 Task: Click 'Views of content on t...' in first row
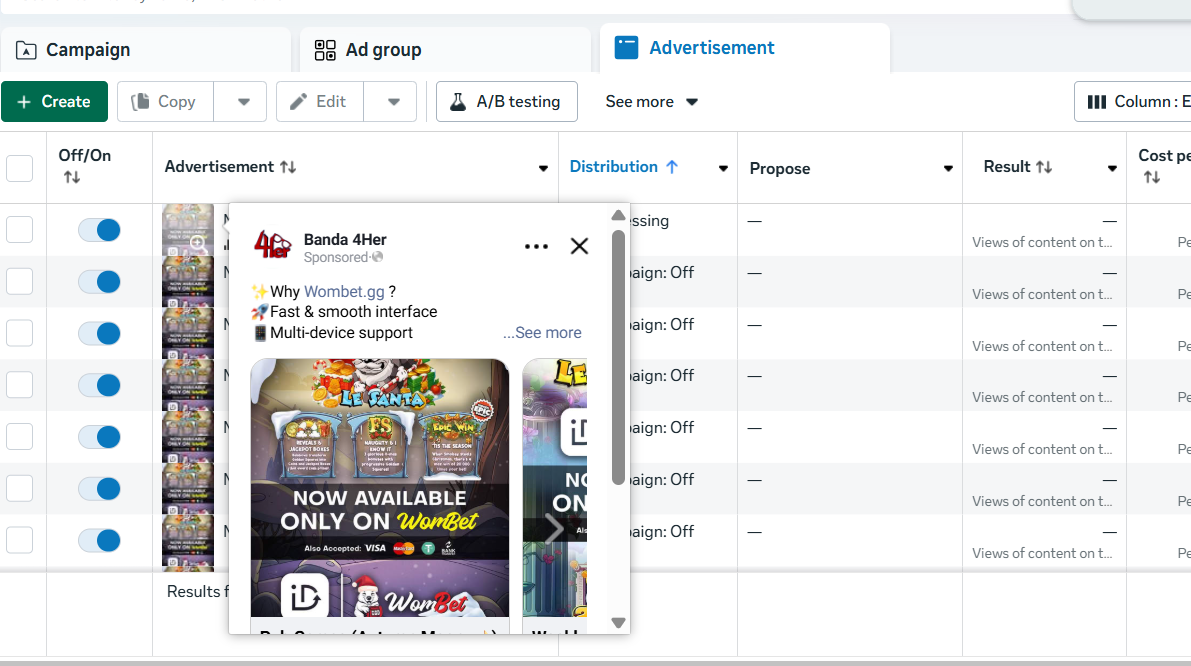coord(1042,242)
